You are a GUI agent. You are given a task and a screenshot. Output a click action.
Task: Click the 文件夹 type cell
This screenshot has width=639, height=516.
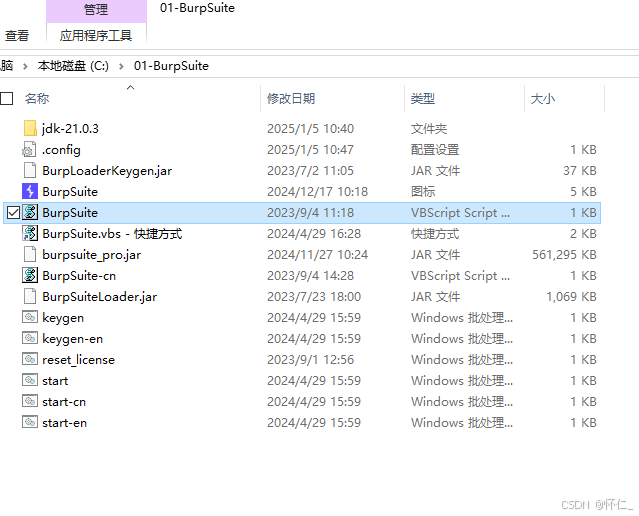[x=429, y=129]
